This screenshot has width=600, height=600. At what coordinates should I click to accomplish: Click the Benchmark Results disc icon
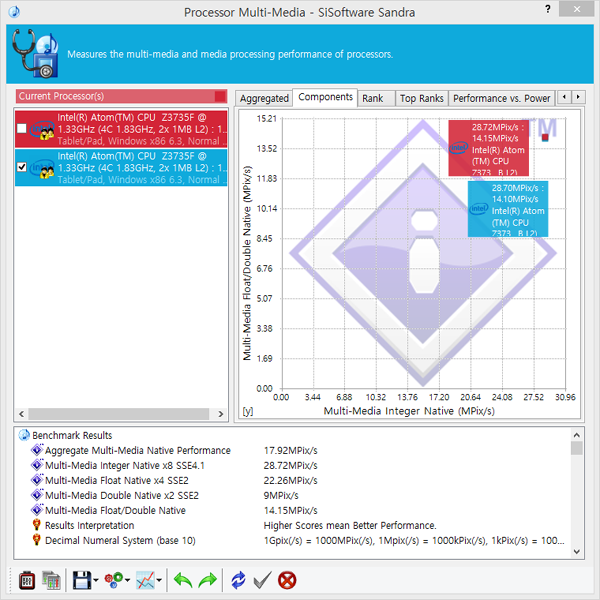coord(24,435)
